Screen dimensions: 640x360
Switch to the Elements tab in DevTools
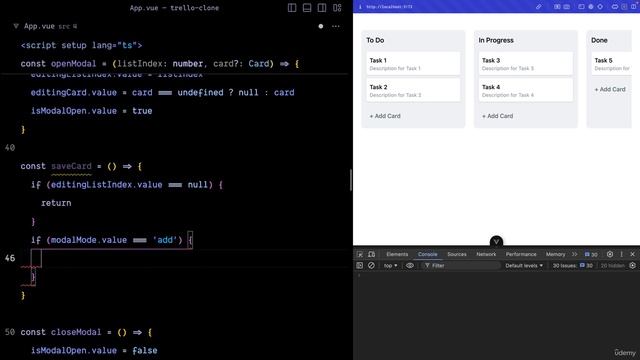397,254
